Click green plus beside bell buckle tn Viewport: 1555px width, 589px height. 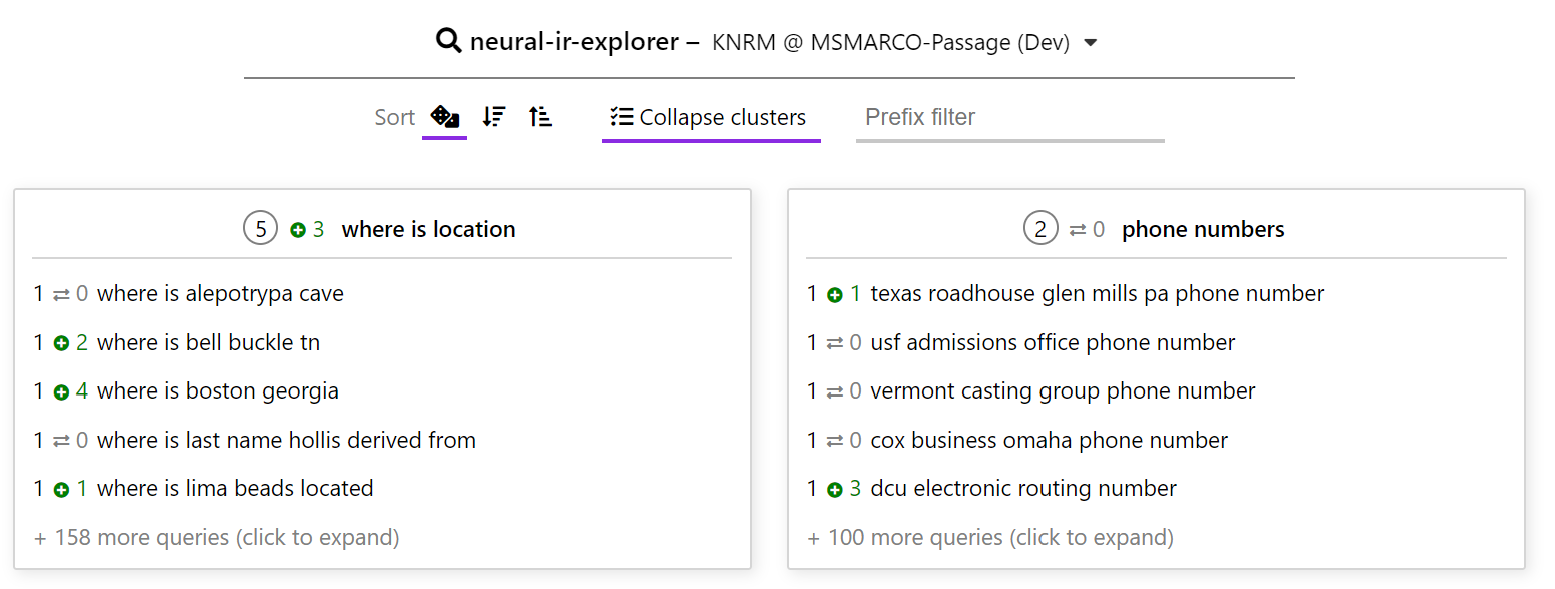(61, 343)
